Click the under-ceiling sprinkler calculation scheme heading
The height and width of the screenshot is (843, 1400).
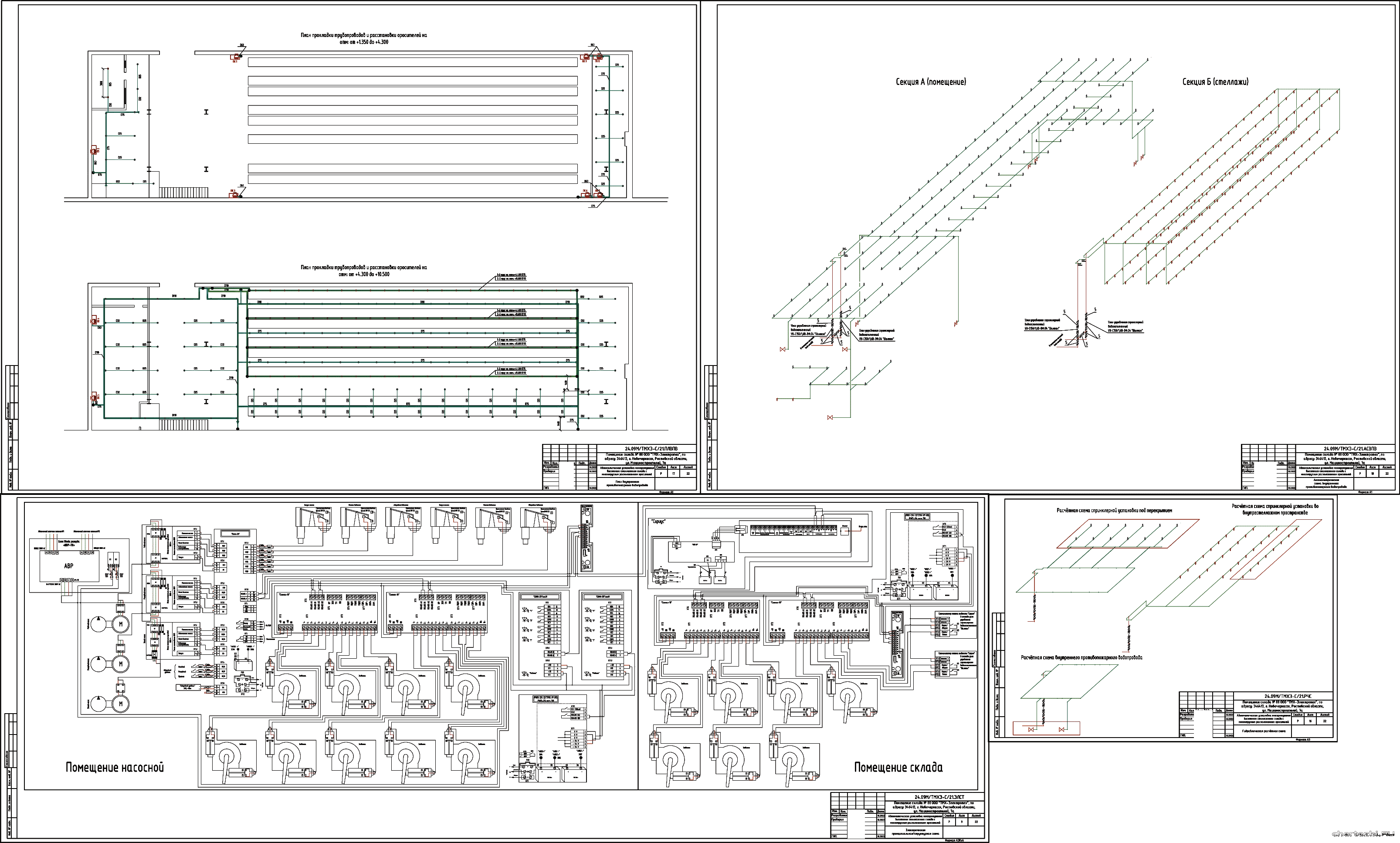pos(1114,510)
